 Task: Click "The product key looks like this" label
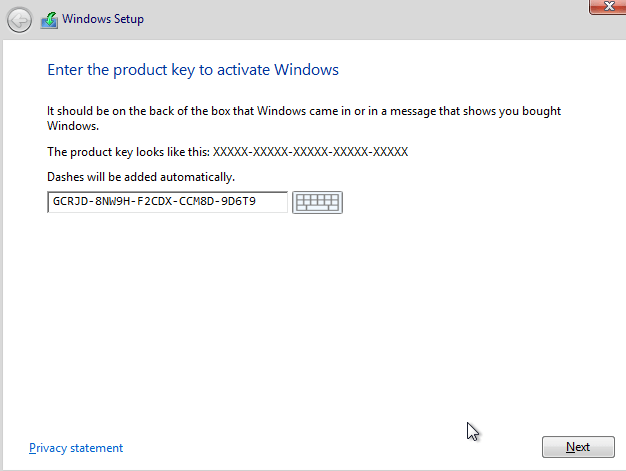tap(128, 152)
